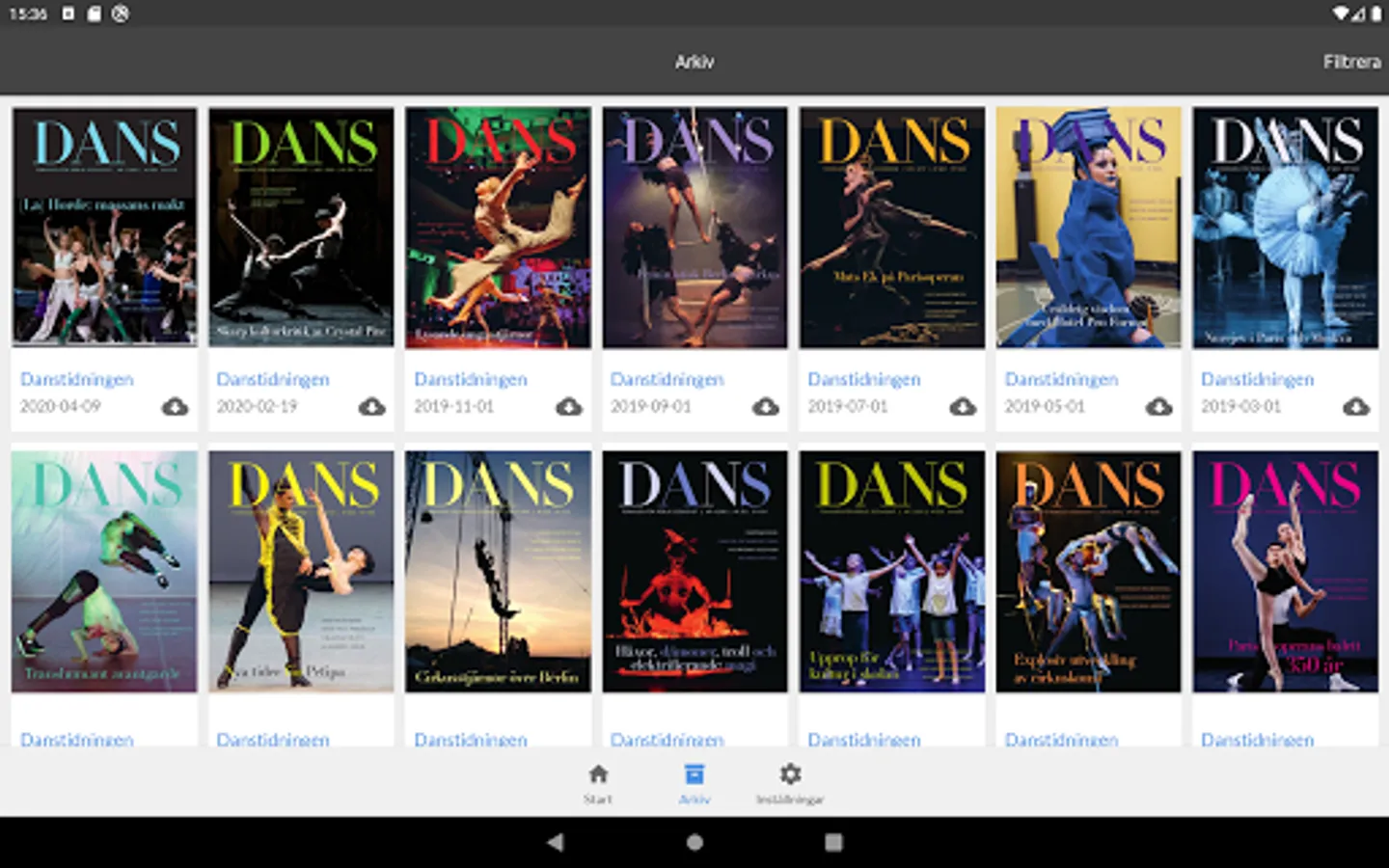The height and width of the screenshot is (868, 1389).
Task: Download the 2019-09-01 Danstidningen issue
Action: click(x=766, y=407)
